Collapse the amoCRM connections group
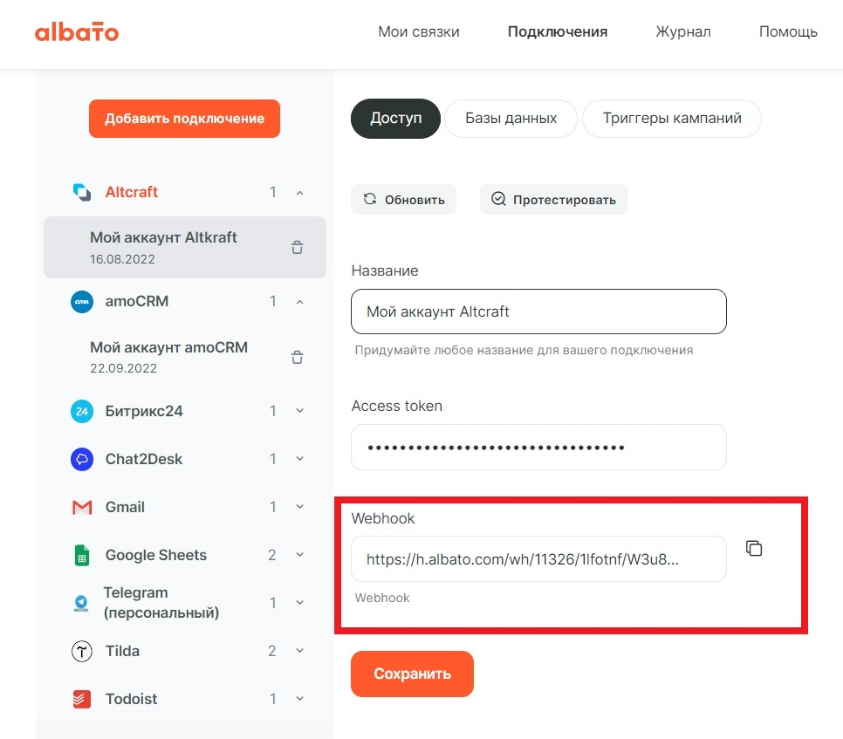This screenshot has width=843, height=739. 300,302
